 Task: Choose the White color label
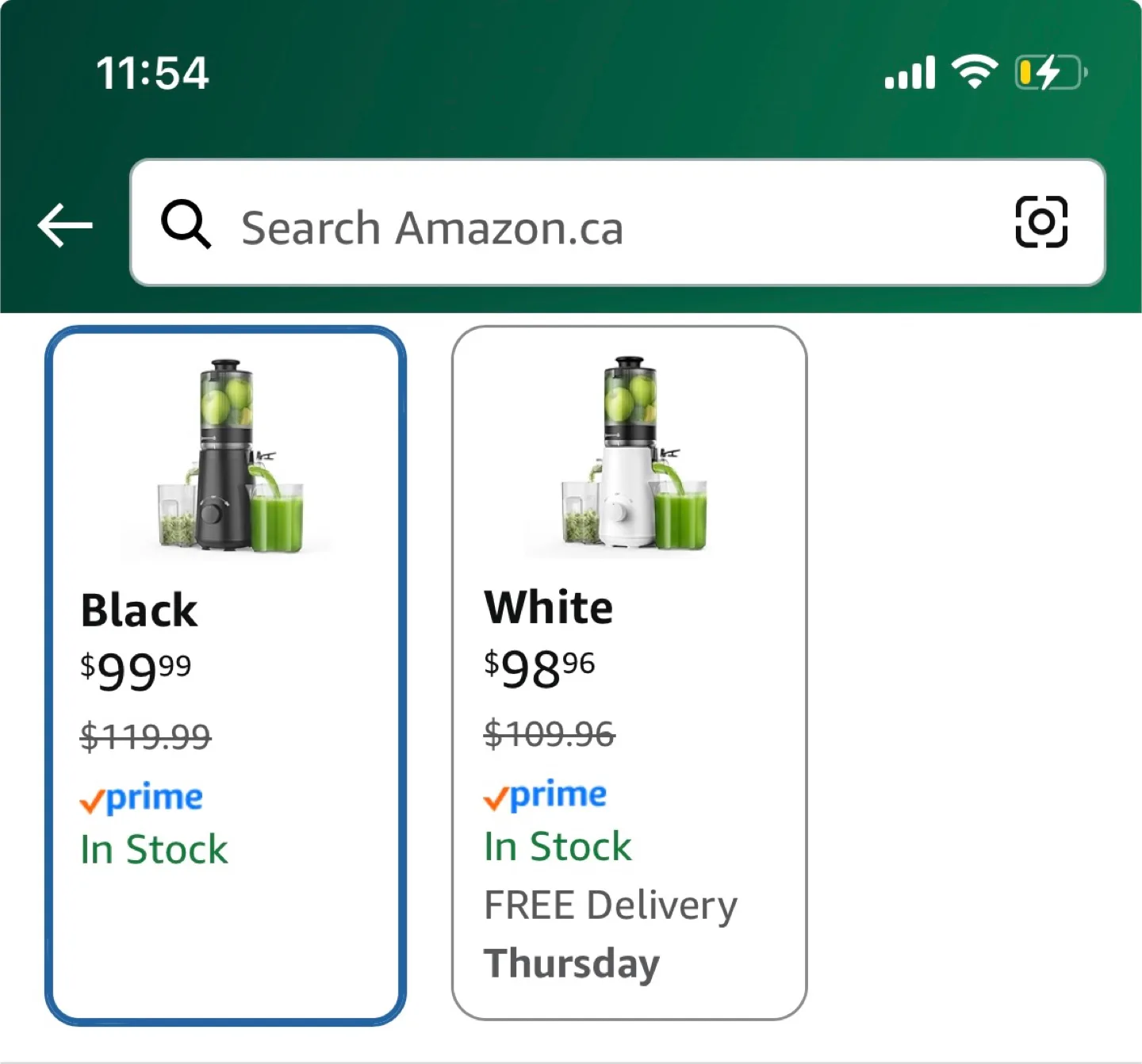[549, 608]
